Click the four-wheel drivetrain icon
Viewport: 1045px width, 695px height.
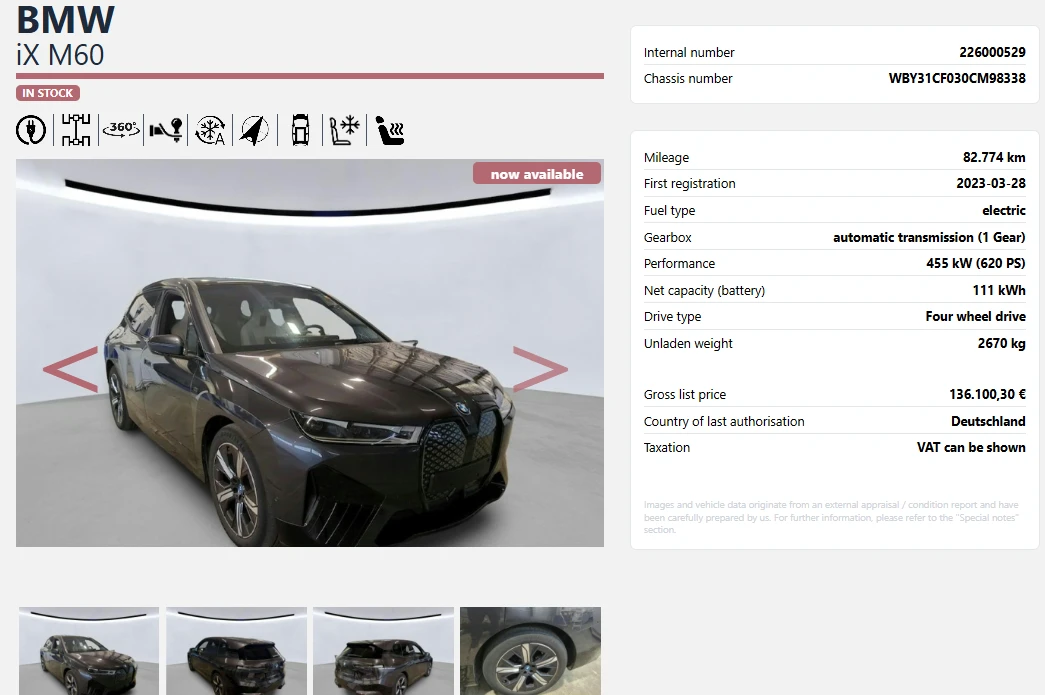(76, 130)
